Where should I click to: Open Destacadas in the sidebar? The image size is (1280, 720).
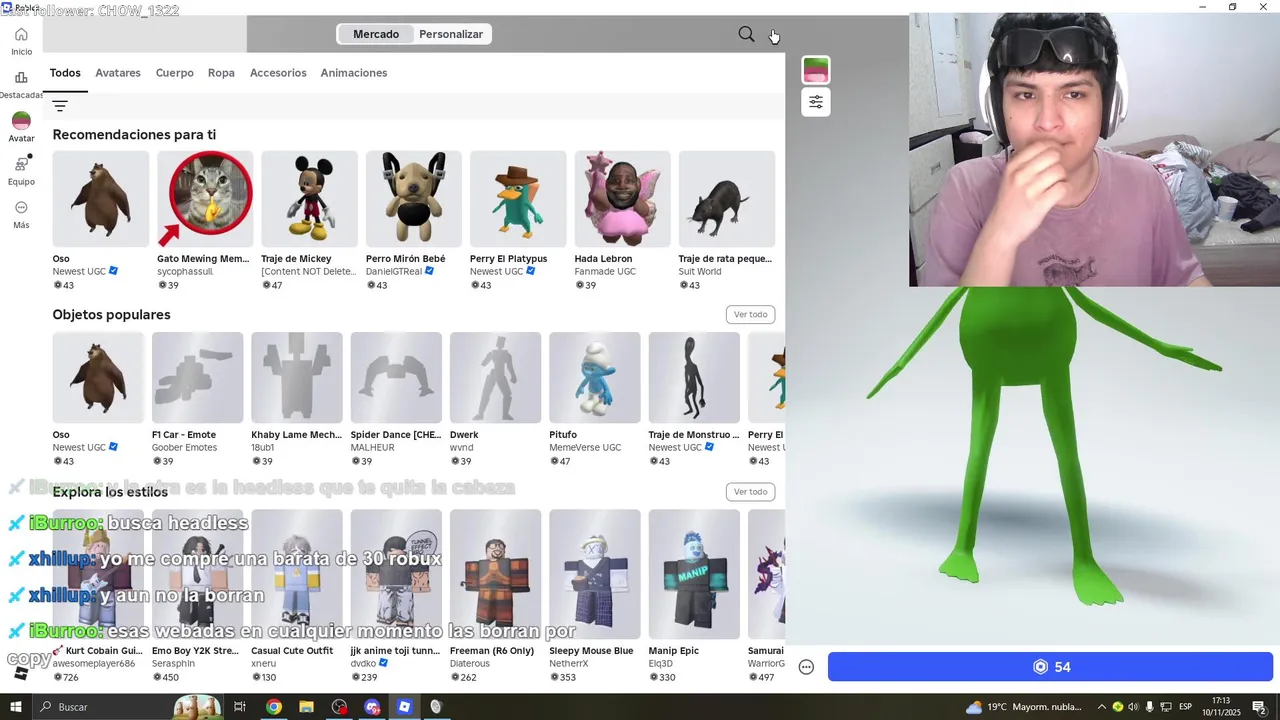[x=21, y=85]
